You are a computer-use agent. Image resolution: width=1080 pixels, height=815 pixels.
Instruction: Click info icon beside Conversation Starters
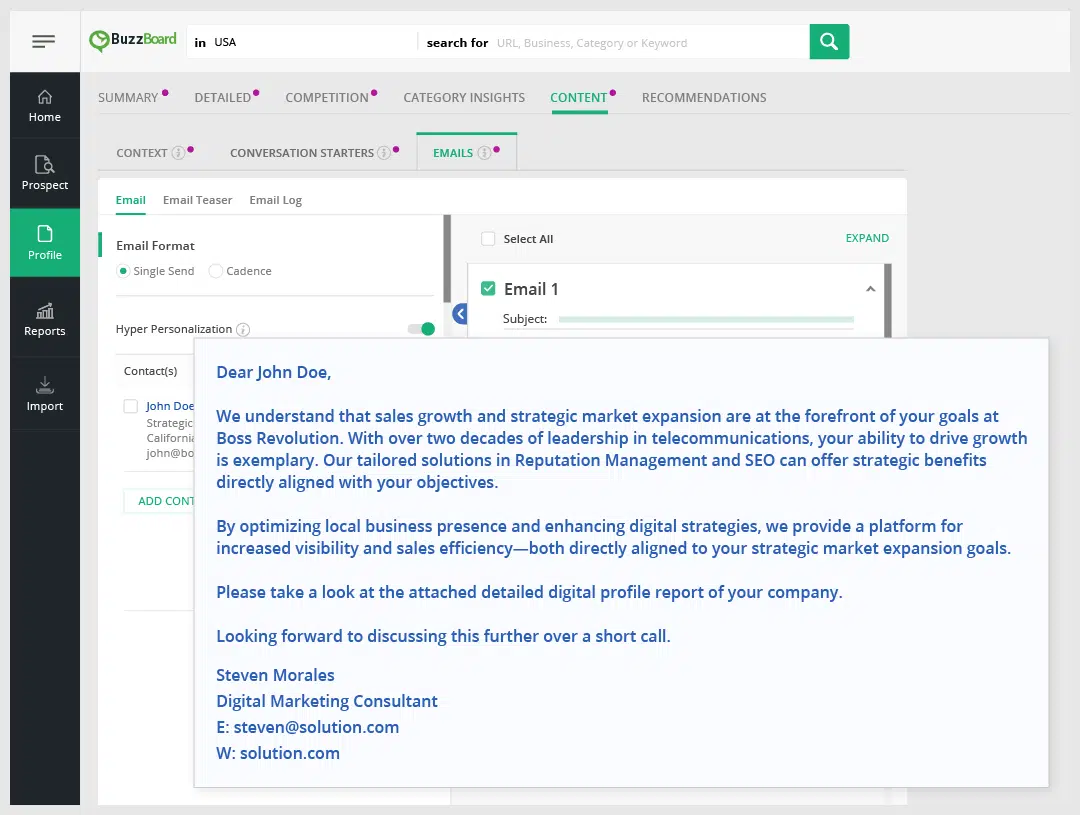coord(382,153)
